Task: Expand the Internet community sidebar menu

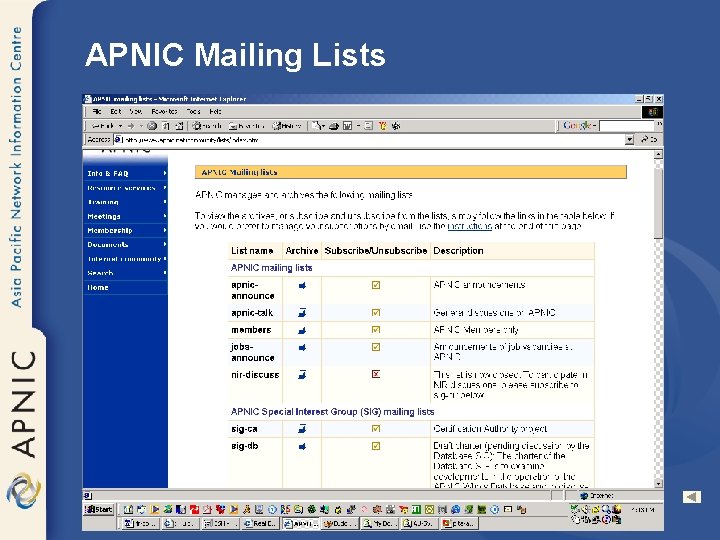Action: click(x=125, y=259)
